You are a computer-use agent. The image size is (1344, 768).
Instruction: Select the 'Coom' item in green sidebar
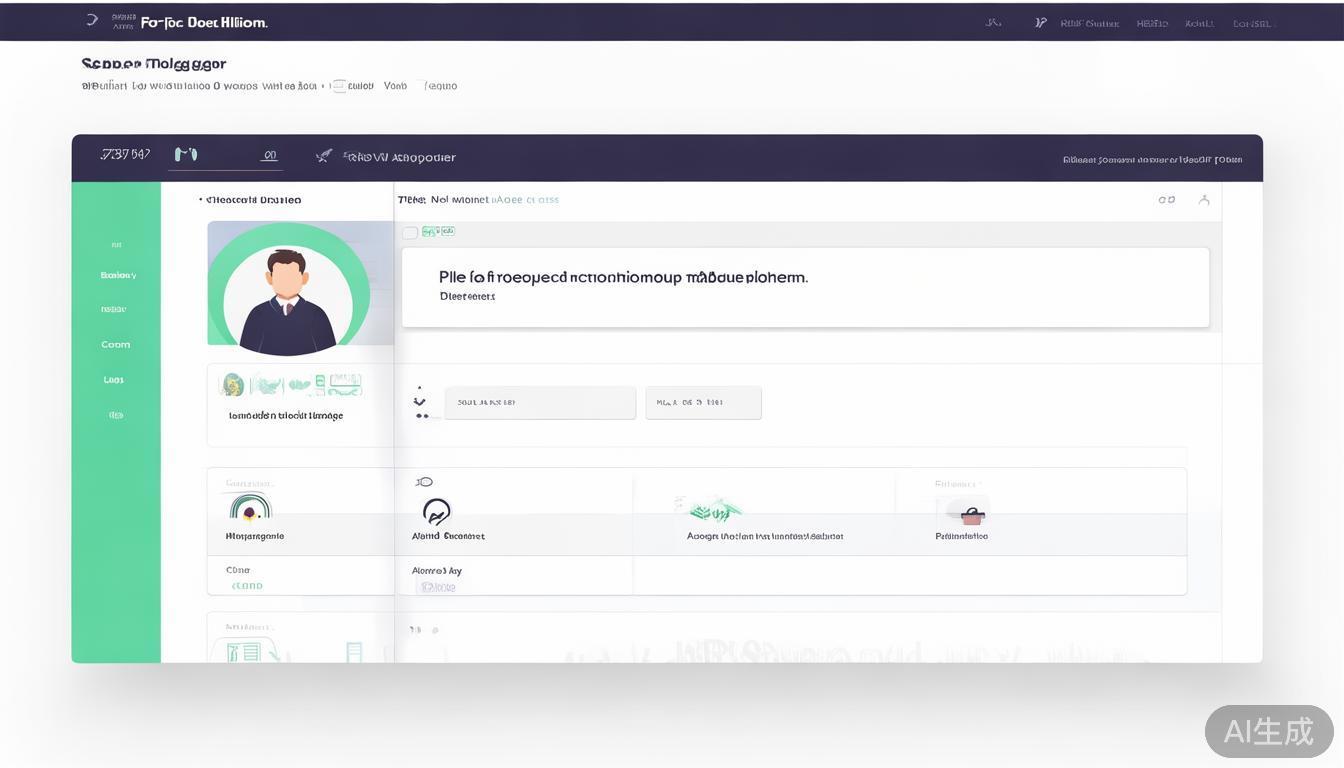pyautogui.click(x=116, y=345)
